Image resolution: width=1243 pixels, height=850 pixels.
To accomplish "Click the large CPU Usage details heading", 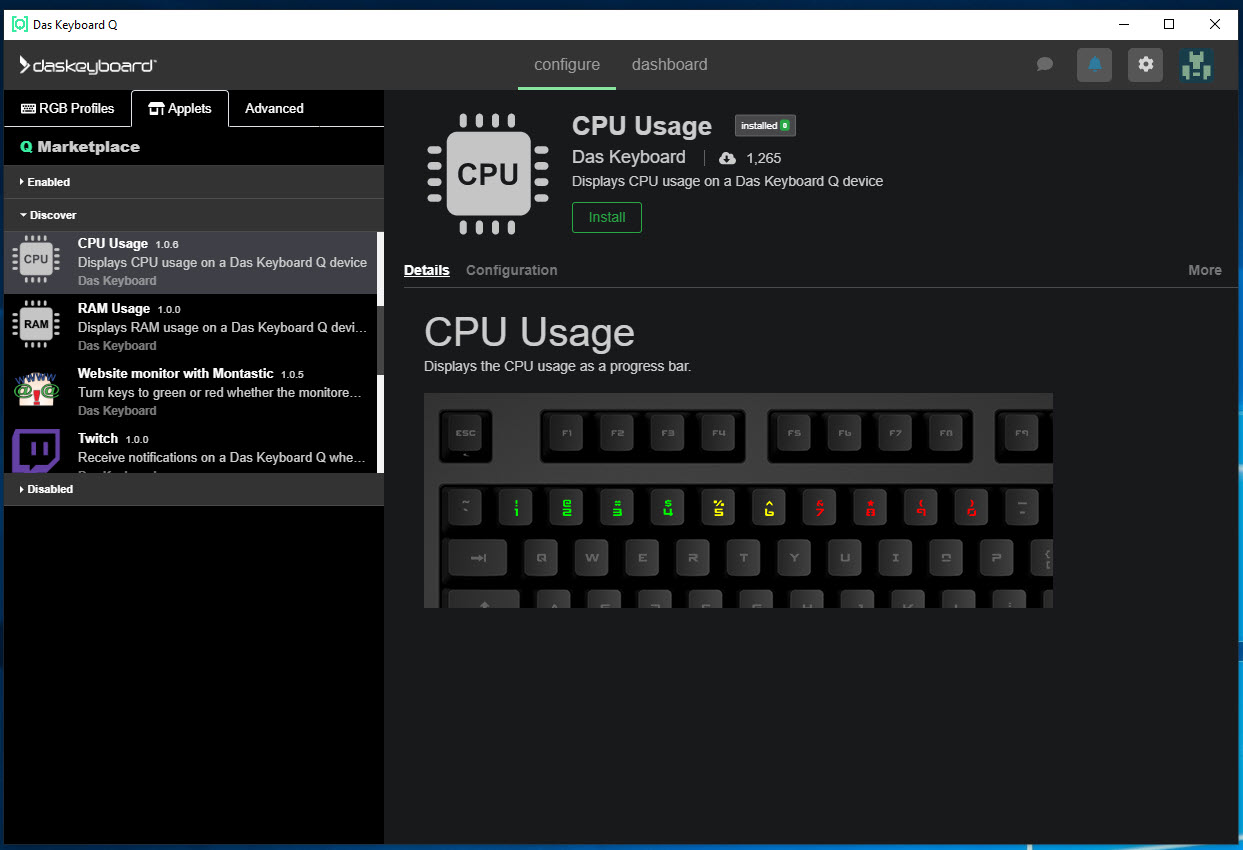I will [529, 332].
